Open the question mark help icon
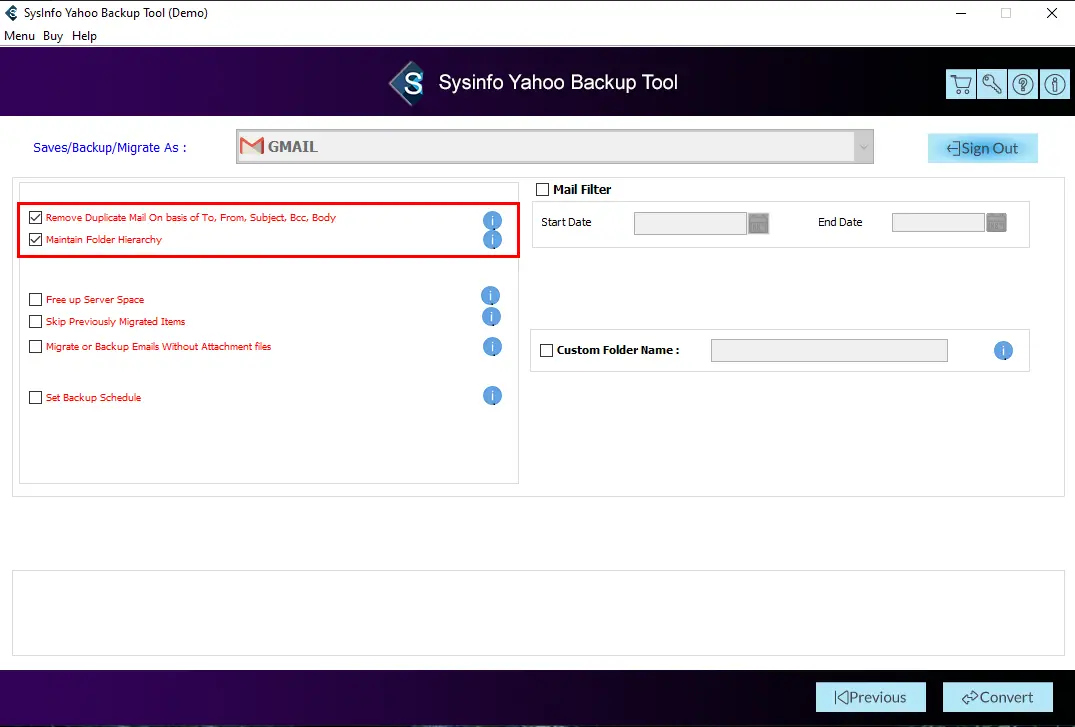 click(x=1023, y=85)
